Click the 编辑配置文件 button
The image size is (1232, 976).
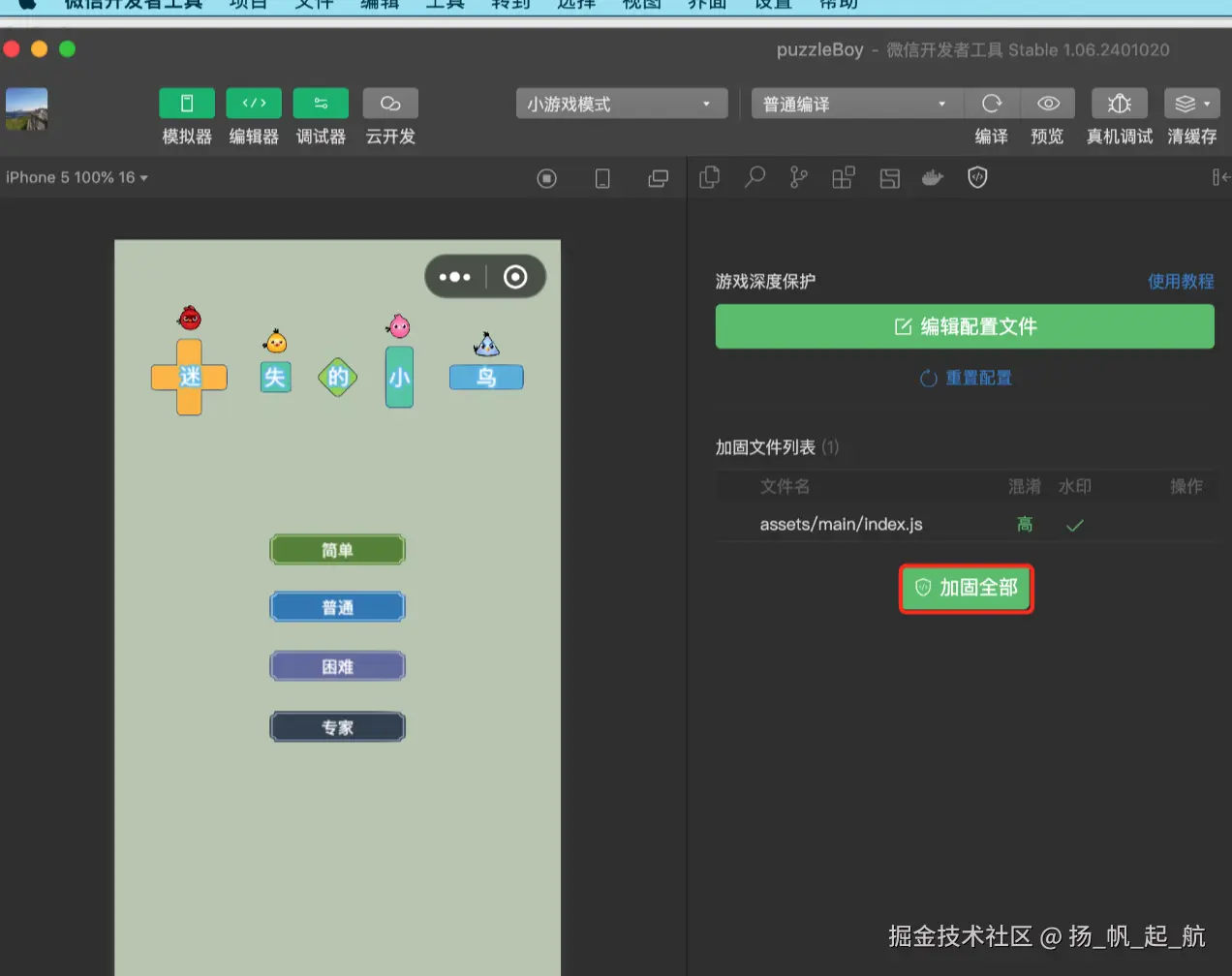tap(965, 326)
